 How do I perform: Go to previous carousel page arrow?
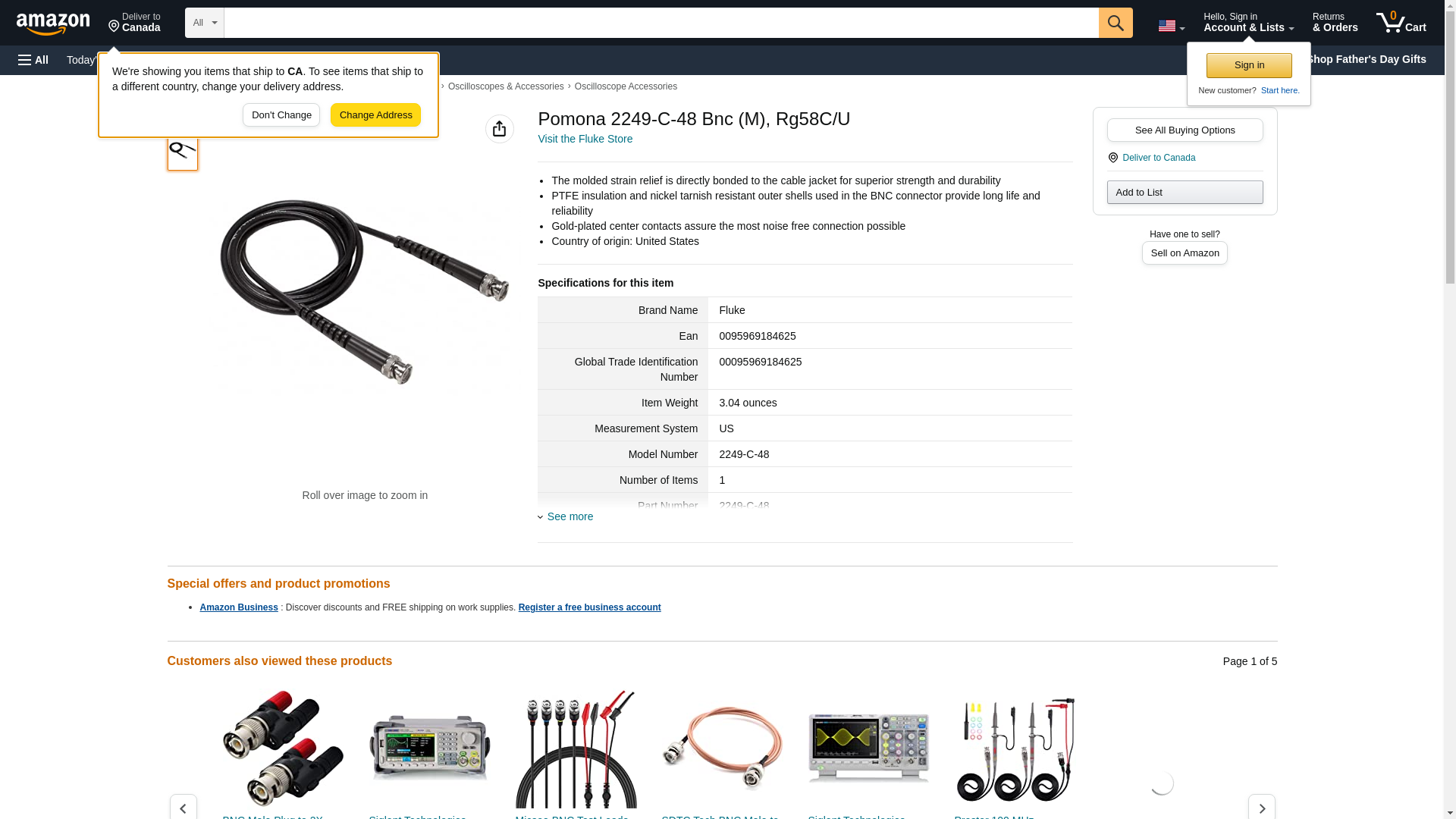click(183, 808)
